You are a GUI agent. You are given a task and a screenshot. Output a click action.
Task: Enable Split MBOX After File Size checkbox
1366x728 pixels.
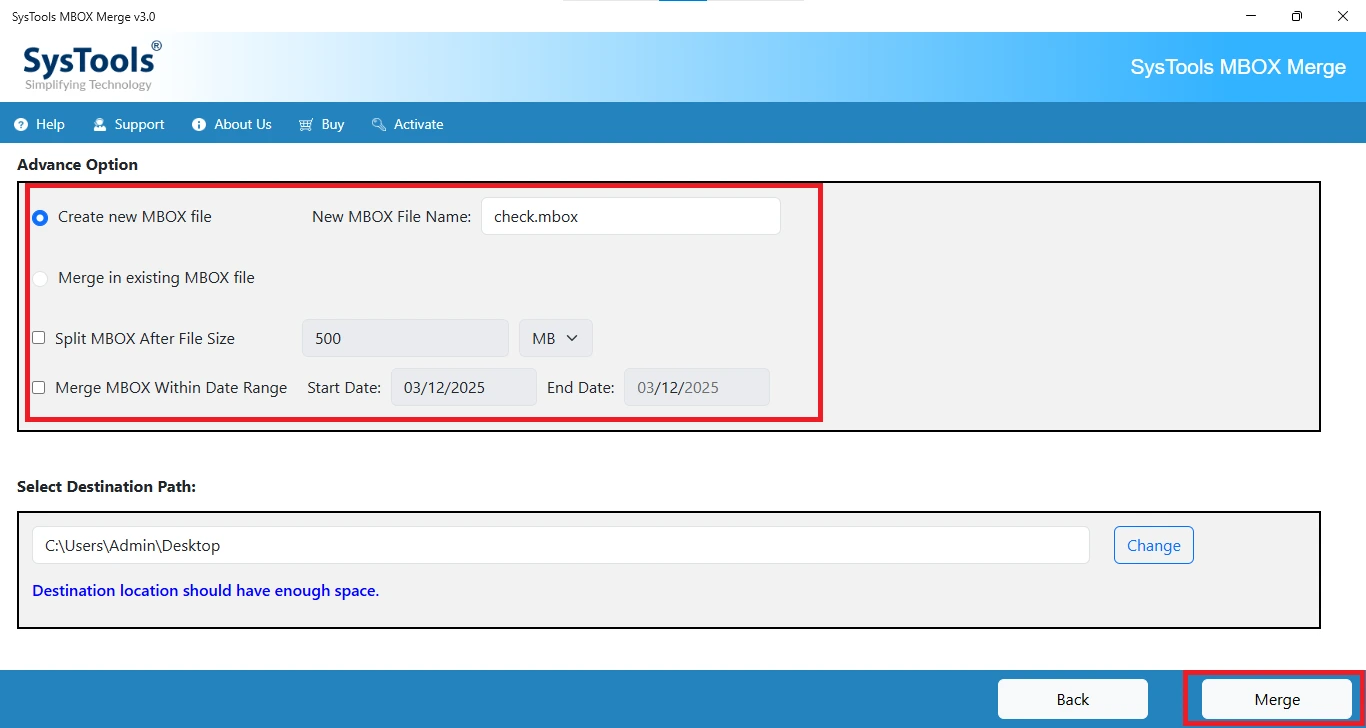[x=39, y=338]
